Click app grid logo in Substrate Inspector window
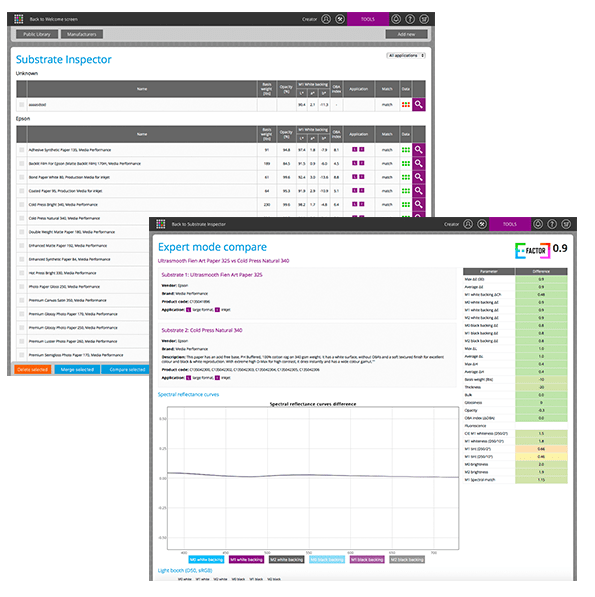 [x=19, y=19]
